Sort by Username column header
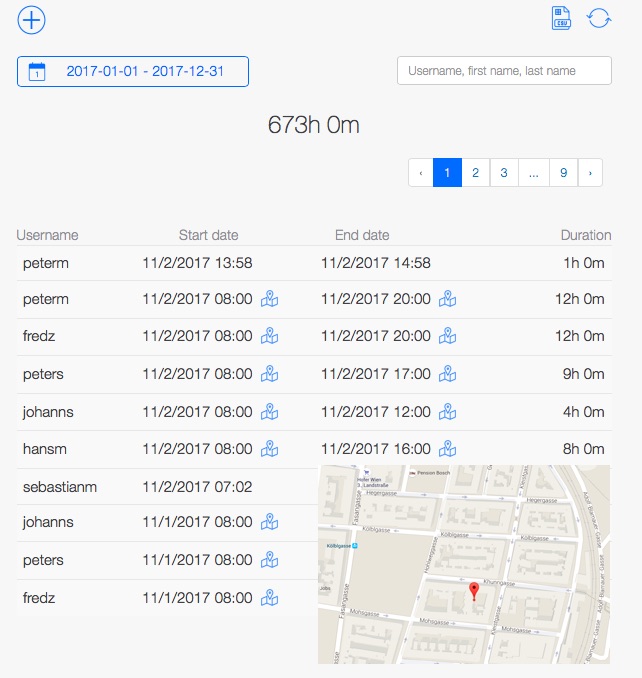Image resolution: width=642 pixels, height=678 pixels. click(x=47, y=235)
